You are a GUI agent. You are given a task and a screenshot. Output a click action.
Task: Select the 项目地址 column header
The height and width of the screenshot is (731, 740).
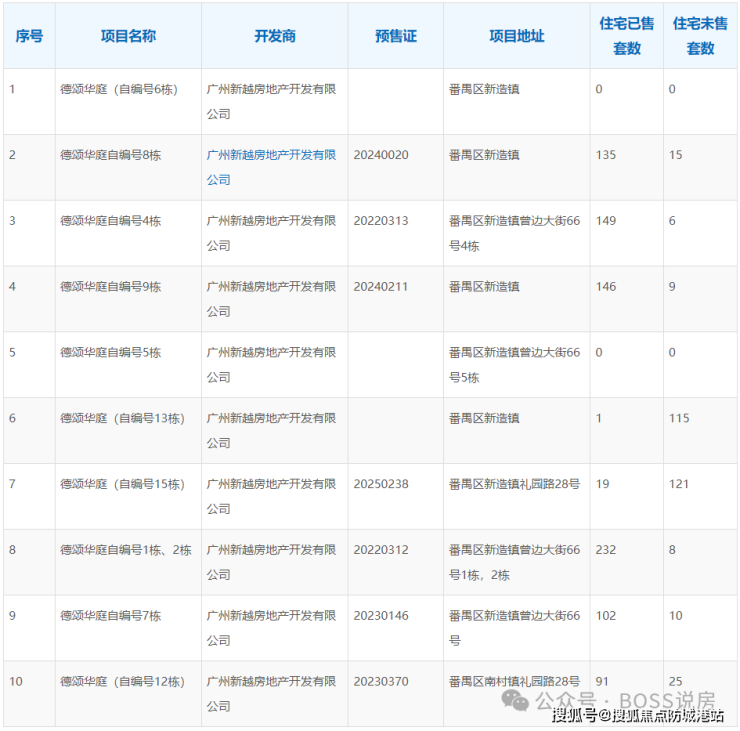(517, 36)
